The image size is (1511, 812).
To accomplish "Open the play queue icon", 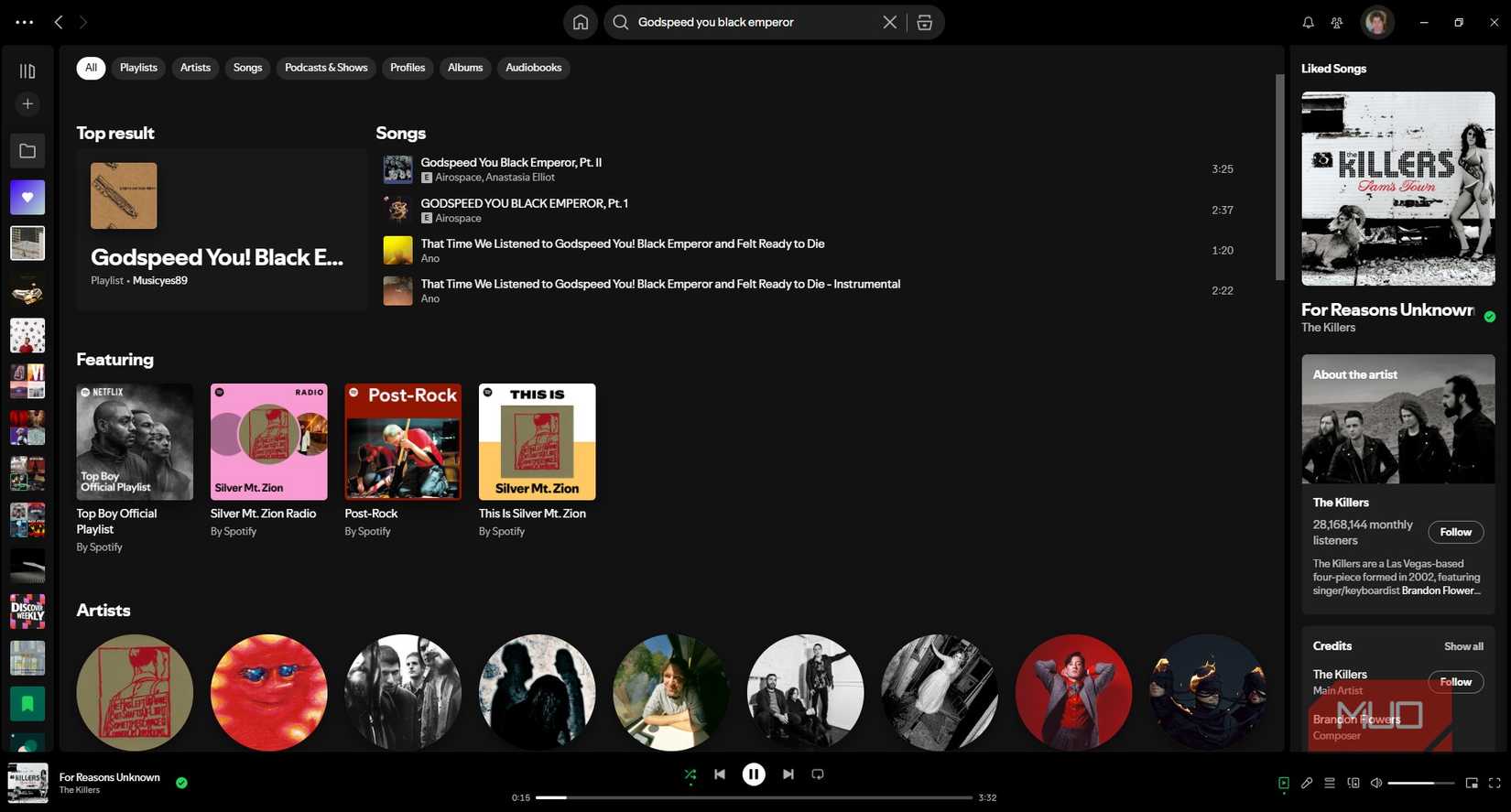I will click(1330, 783).
